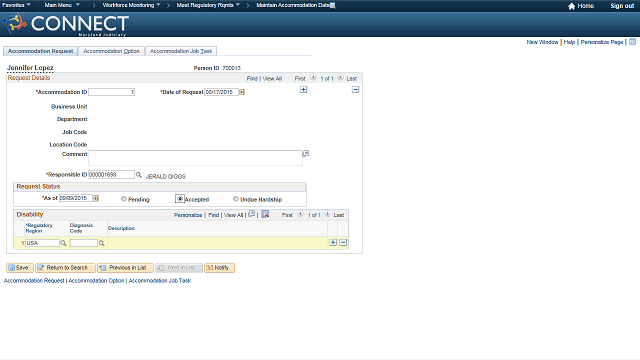The image size is (640, 360).
Task: Show previous Disability row arrow
Action: pos(300,214)
